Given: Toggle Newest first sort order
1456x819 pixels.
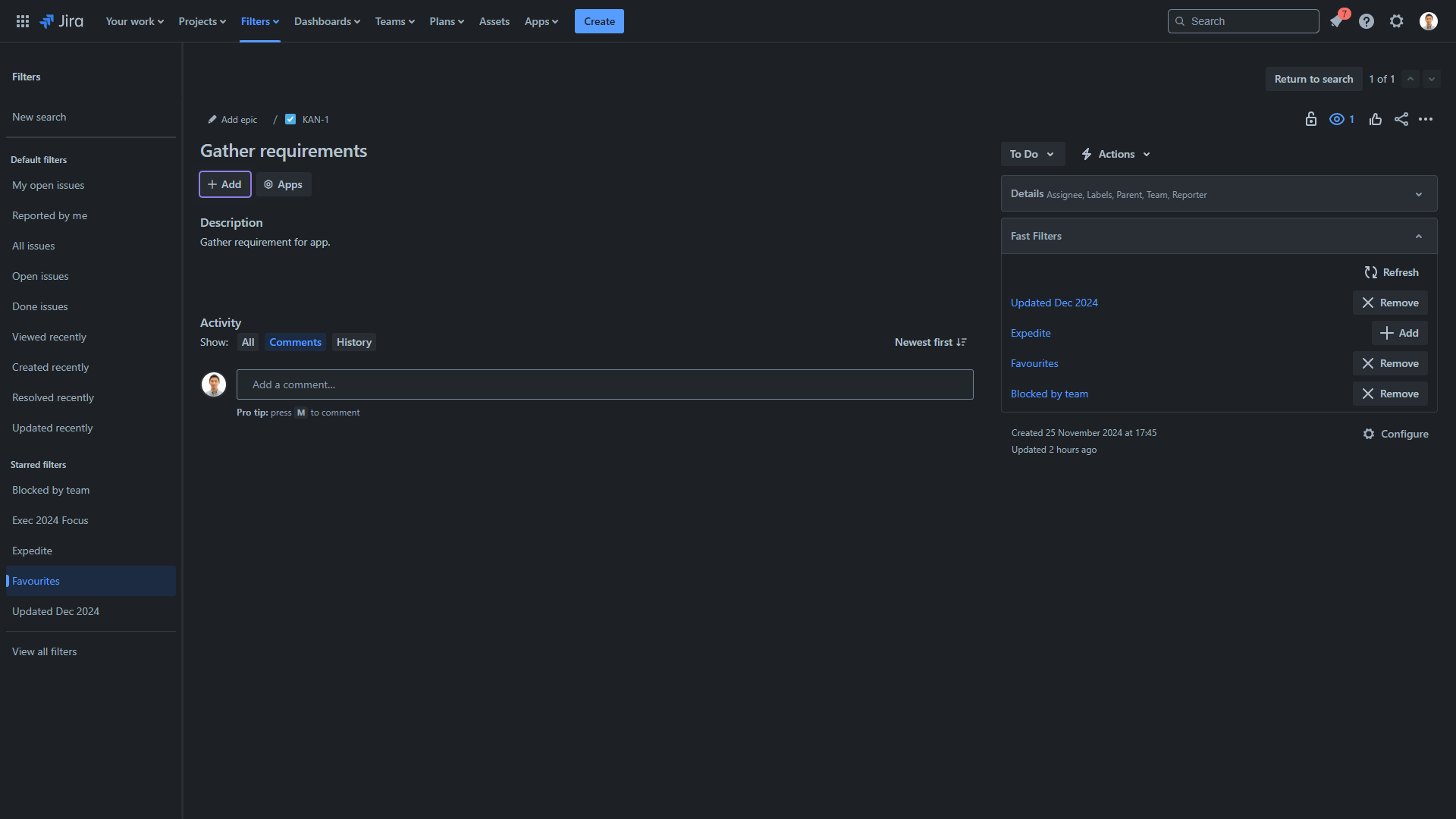Looking at the screenshot, I should click(930, 342).
